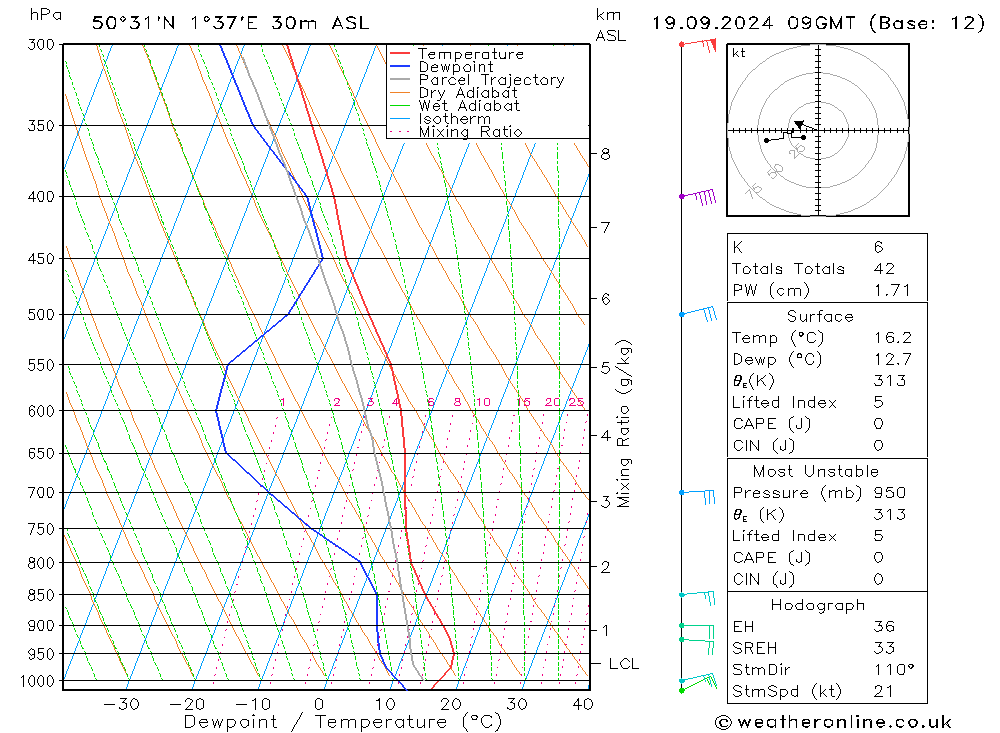The height and width of the screenshot is (733, 1000).
Task: Click the mixing ratio '1' label
Action: 283,402
